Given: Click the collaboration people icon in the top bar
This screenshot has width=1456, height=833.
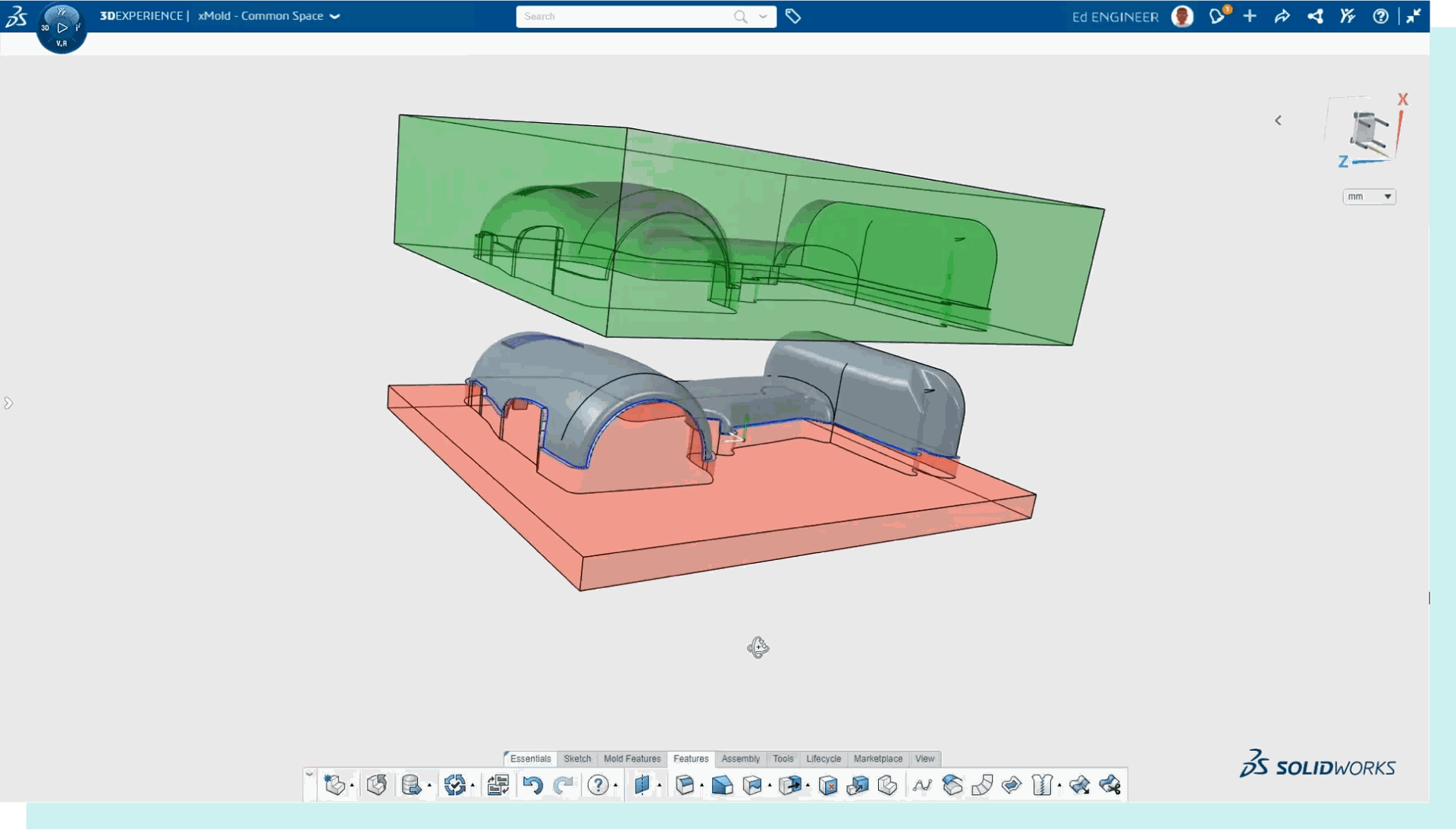Looking at the screenshot, I should 1347,16.
